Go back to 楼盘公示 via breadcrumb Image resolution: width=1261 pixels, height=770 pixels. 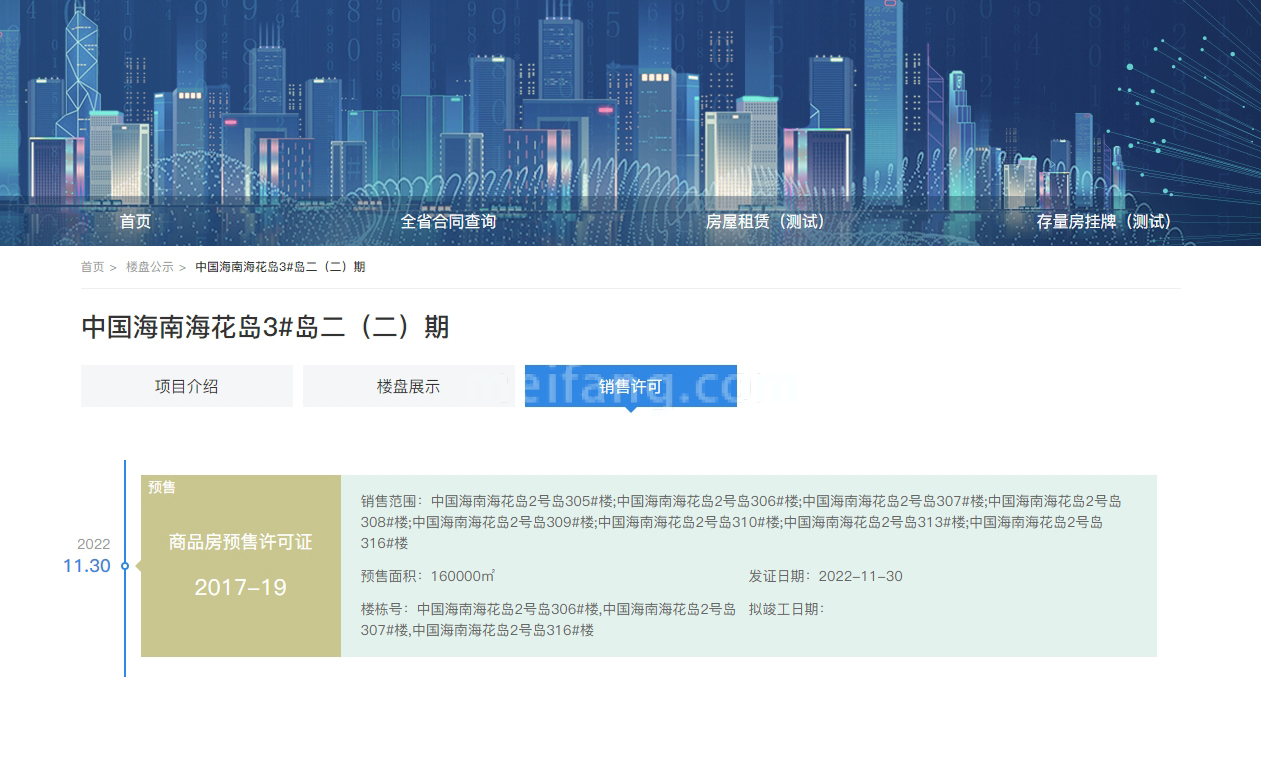click(x=149, y=267)
